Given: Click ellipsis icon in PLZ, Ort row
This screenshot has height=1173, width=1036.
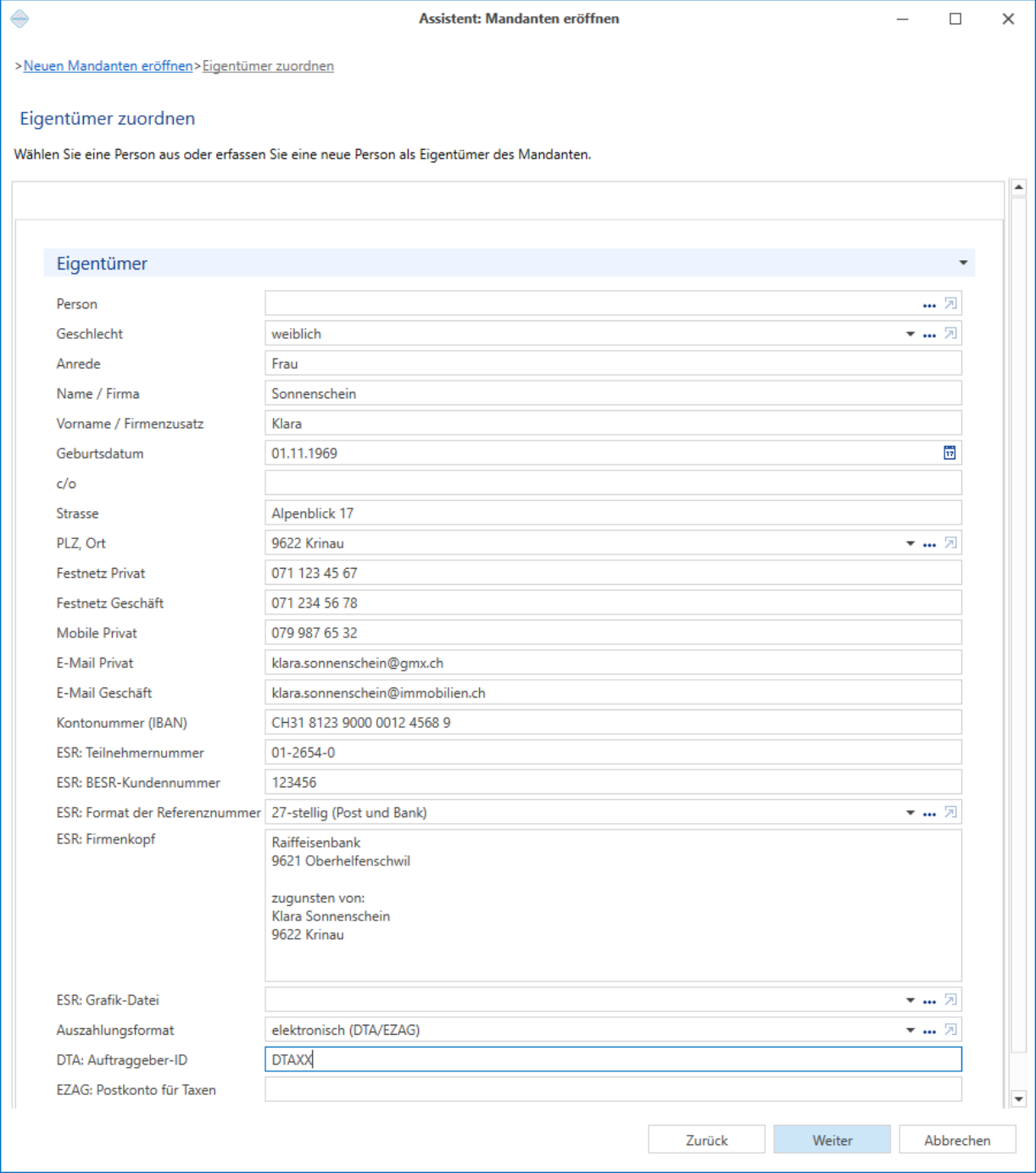Looking at the screenshot, I should 929,544.
